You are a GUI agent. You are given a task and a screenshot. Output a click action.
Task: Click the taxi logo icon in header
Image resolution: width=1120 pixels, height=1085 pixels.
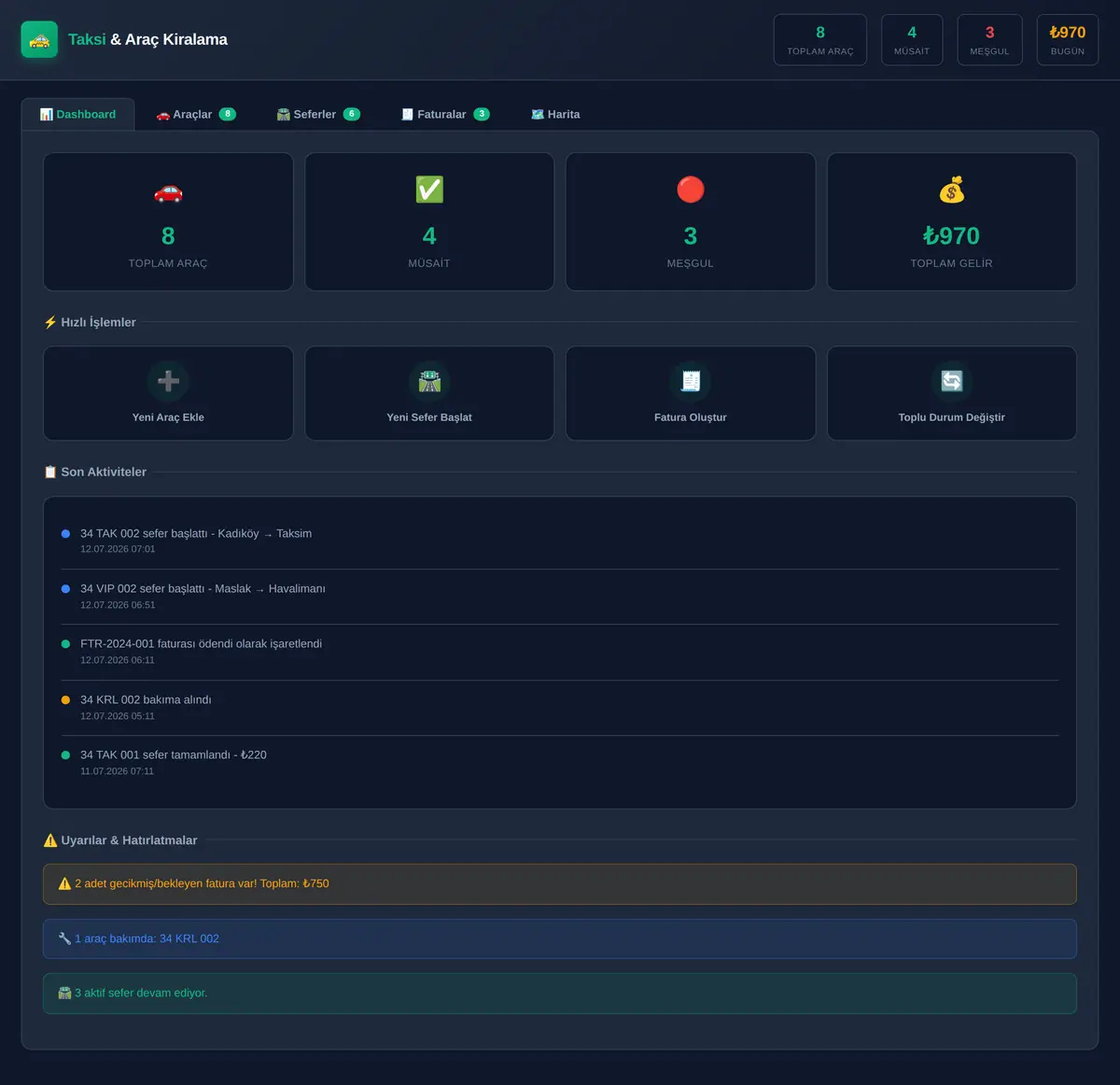[39, 40]
